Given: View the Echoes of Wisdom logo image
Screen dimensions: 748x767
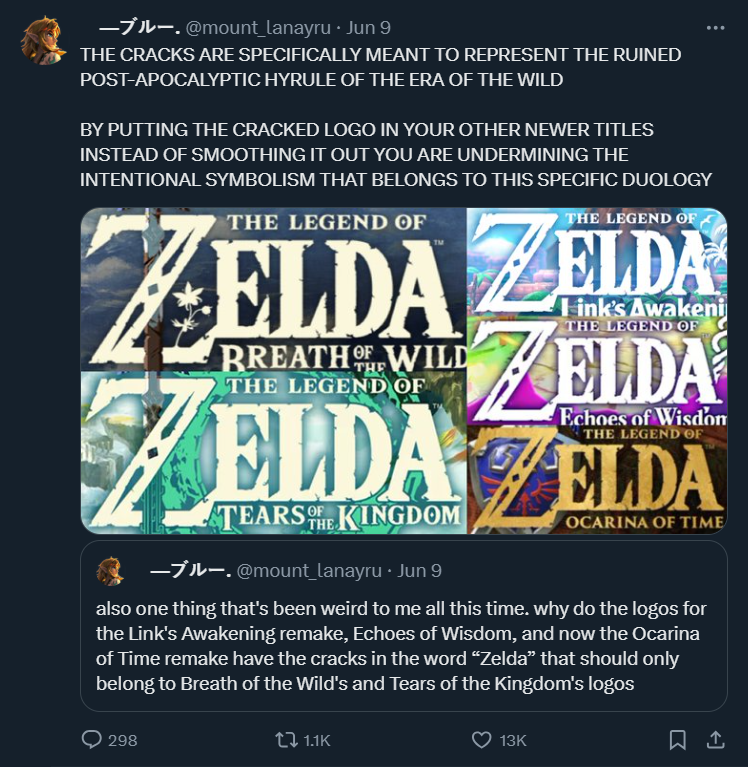Looking at the screenshot, I should tap(597, 371).
